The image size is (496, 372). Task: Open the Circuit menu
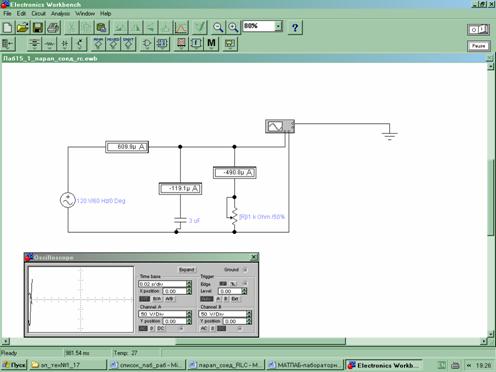tap(39, 14)
